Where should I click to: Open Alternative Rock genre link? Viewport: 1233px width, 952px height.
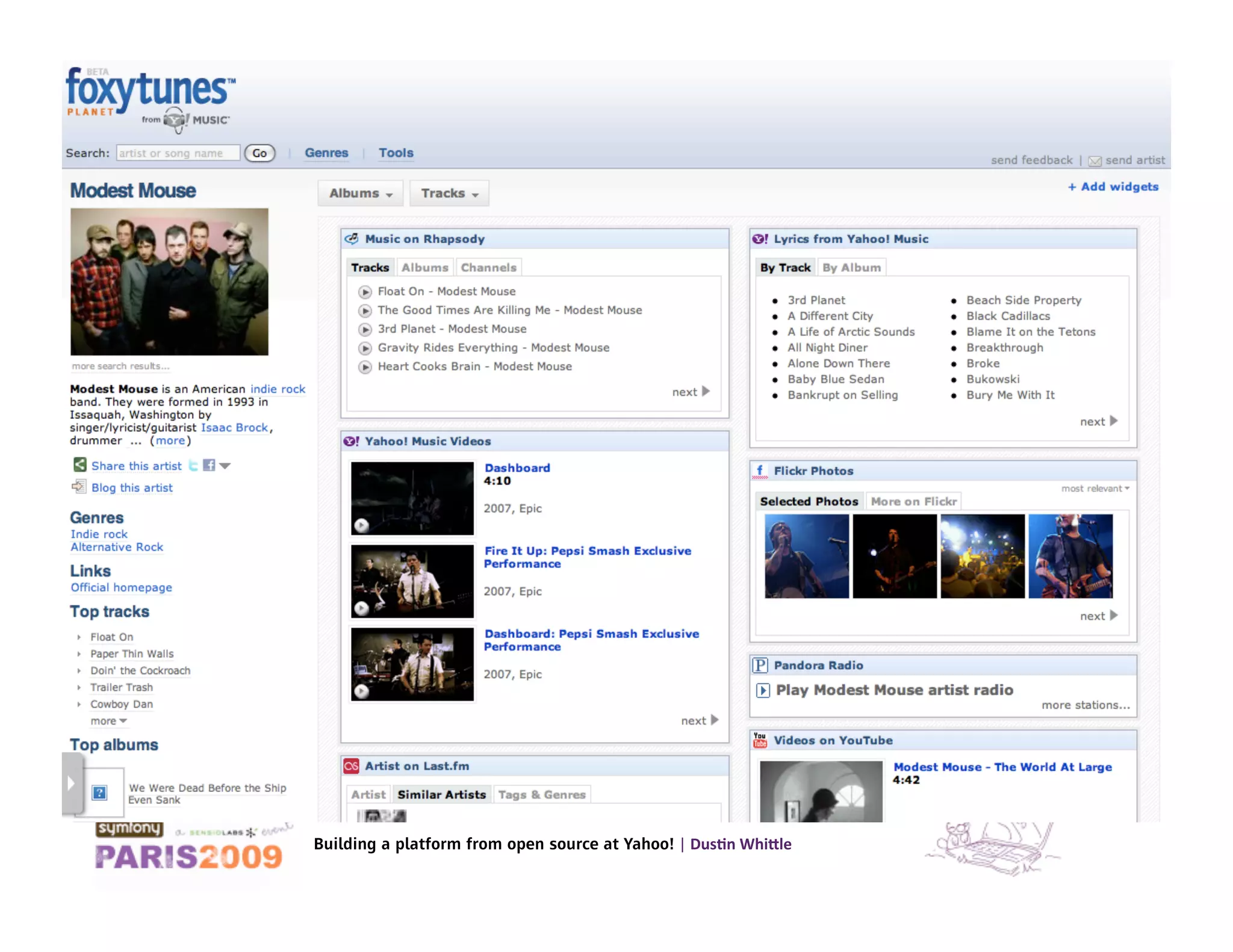pos(117,547)
